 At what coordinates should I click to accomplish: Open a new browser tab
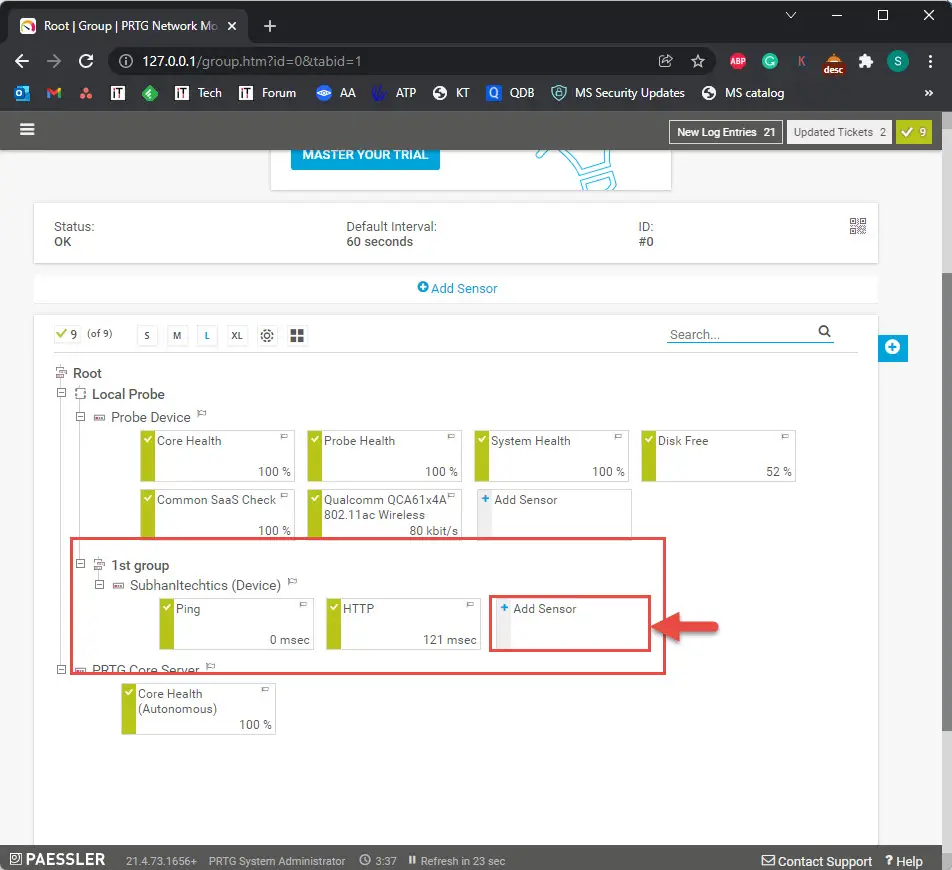270,26
